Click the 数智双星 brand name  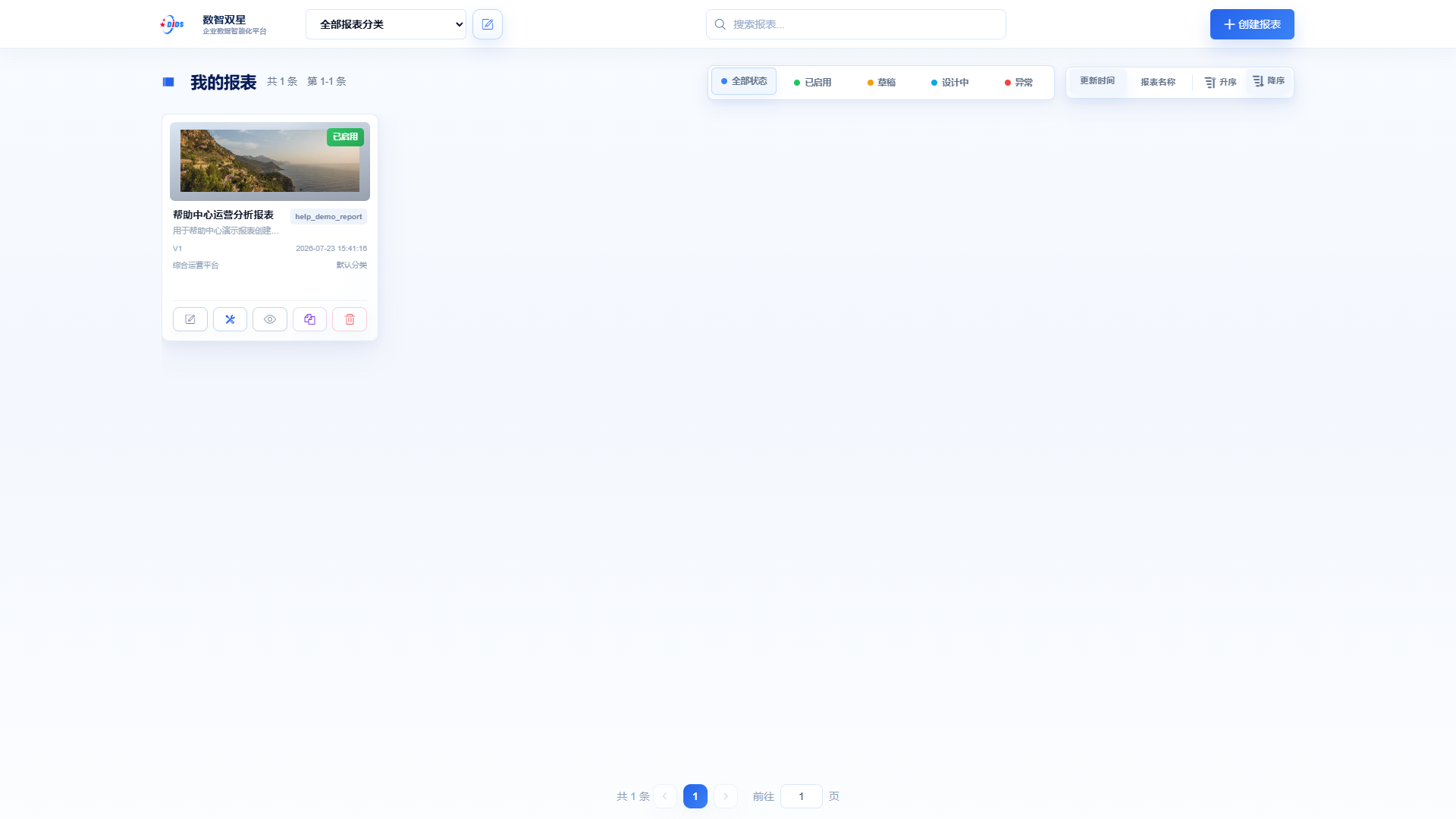(x=224, y=20)
